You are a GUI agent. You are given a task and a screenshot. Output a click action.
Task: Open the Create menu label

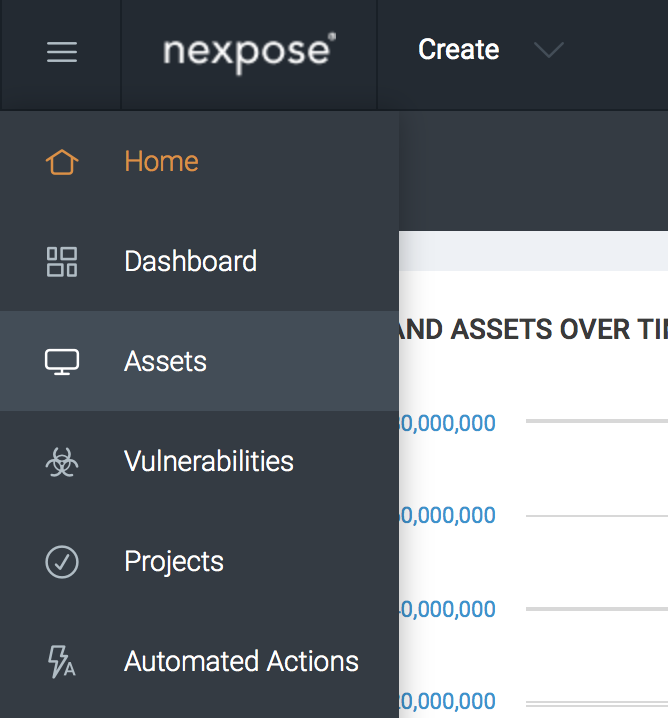click(458, 50)
